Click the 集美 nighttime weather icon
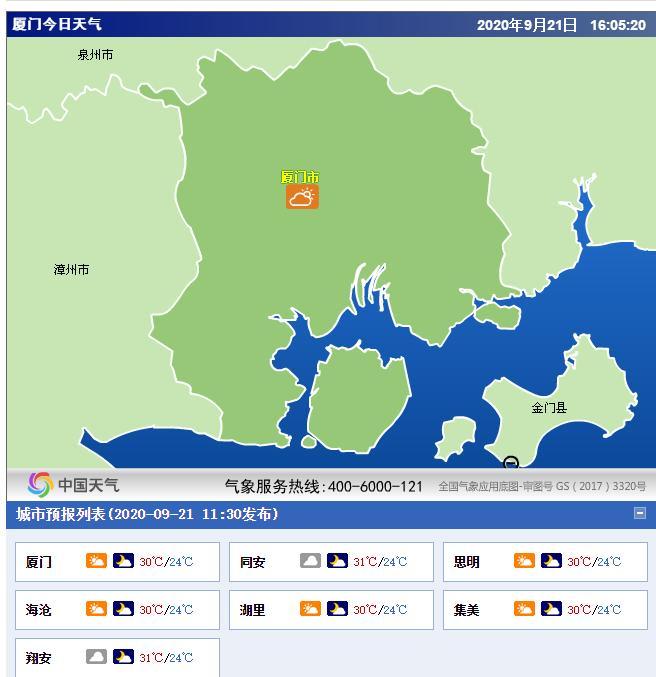The height and width of the screenshot is (677, 656). coord(551,609)
